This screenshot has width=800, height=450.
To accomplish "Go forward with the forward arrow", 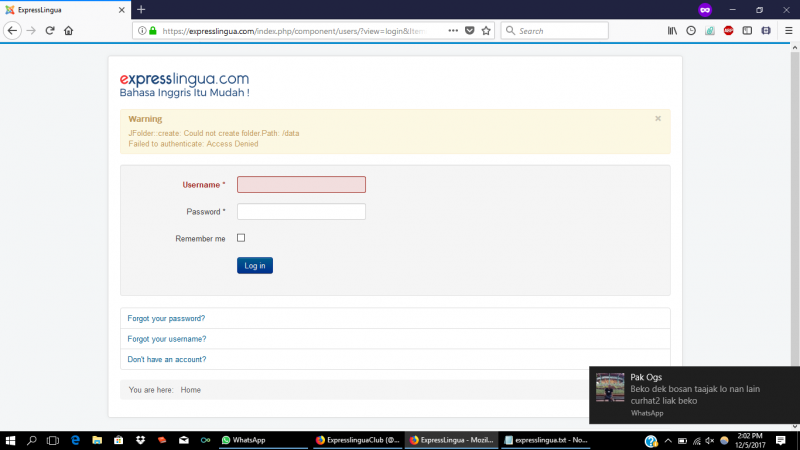I will [31, 31].
